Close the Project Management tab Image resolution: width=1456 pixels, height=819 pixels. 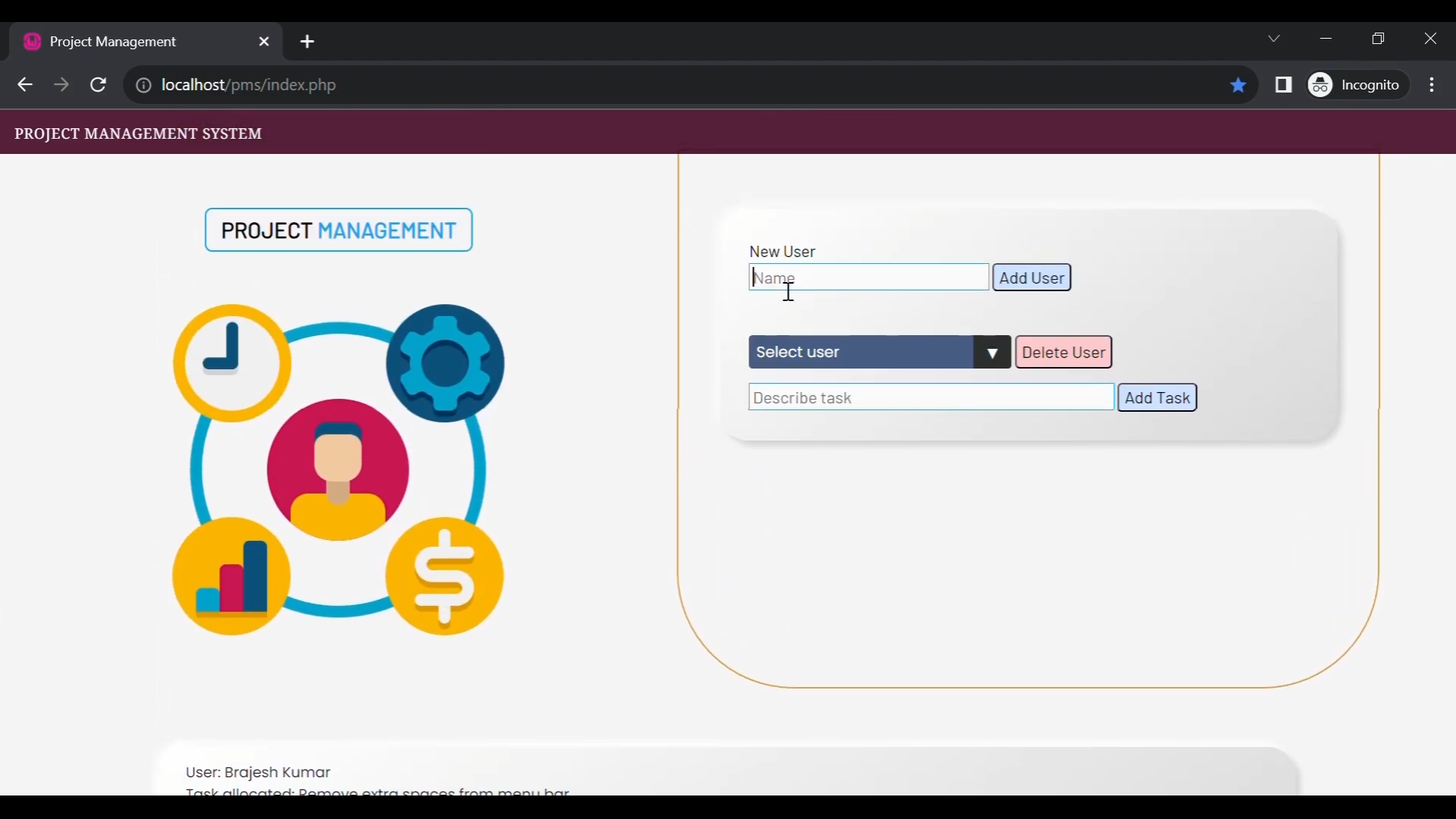pyautogui.click(x=264, y=42)
